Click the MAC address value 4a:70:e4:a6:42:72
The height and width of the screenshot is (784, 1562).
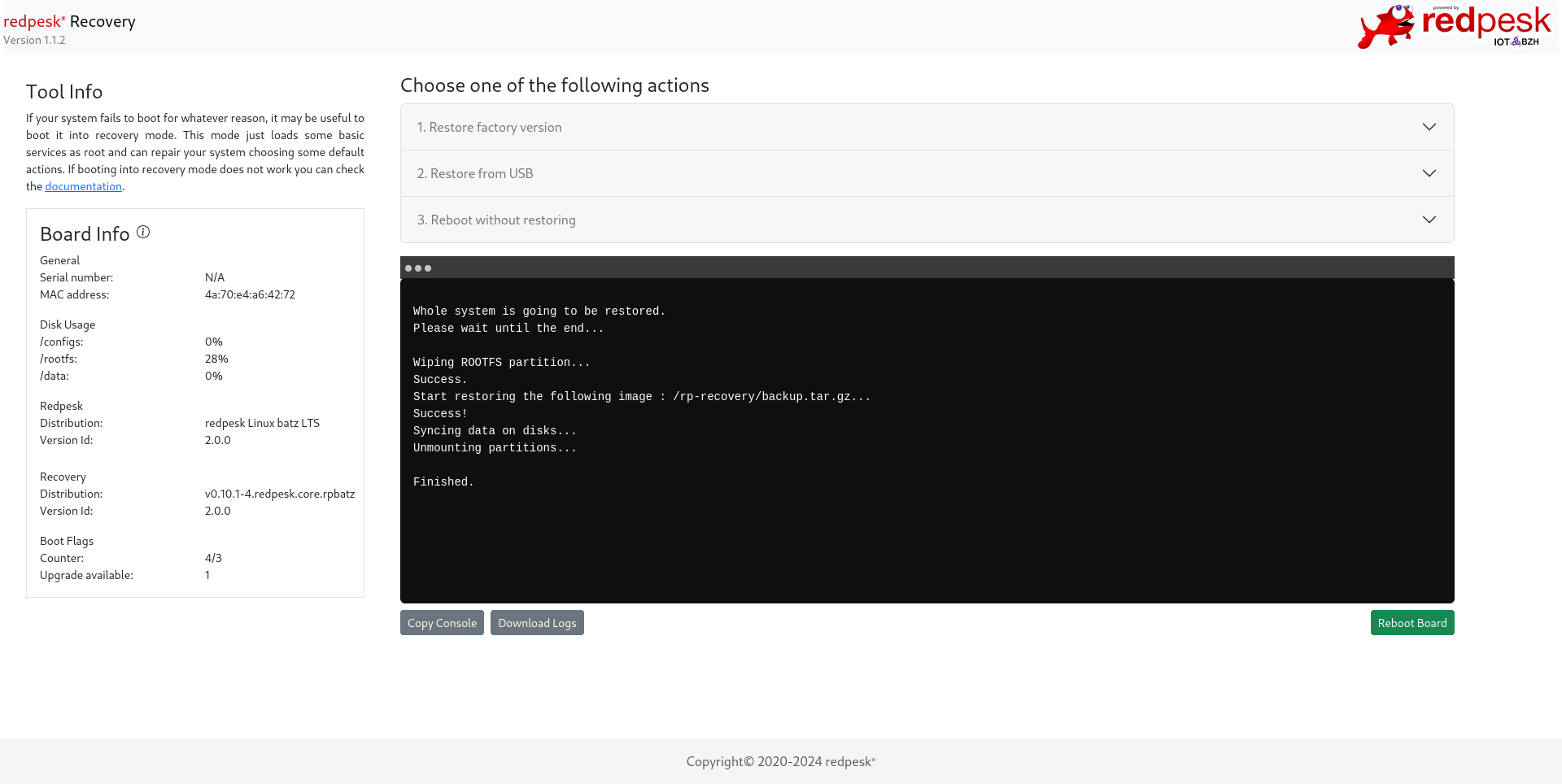(250, 294)
